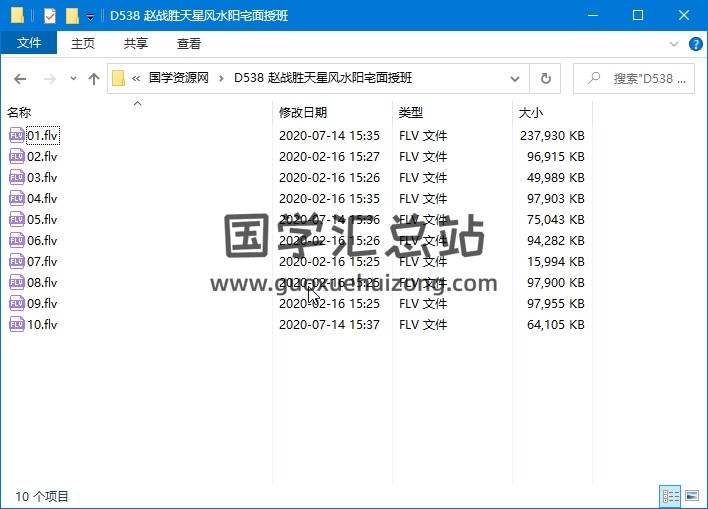The image size is (708, 509).
Task: Select the 03.flv file icon
Action: pos(17,177)
